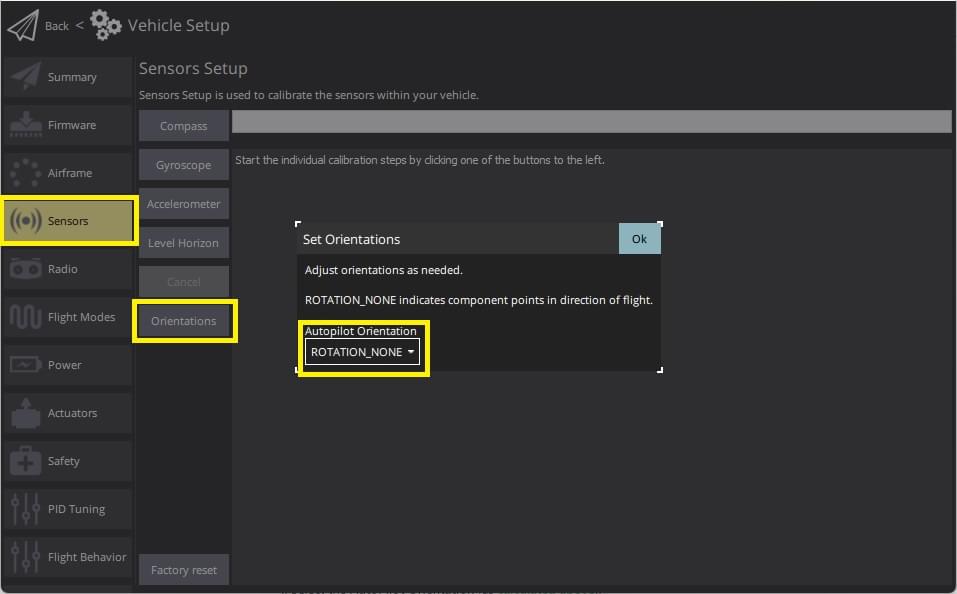
Task: Click the Radio controller icon
Action: (25, 269)
